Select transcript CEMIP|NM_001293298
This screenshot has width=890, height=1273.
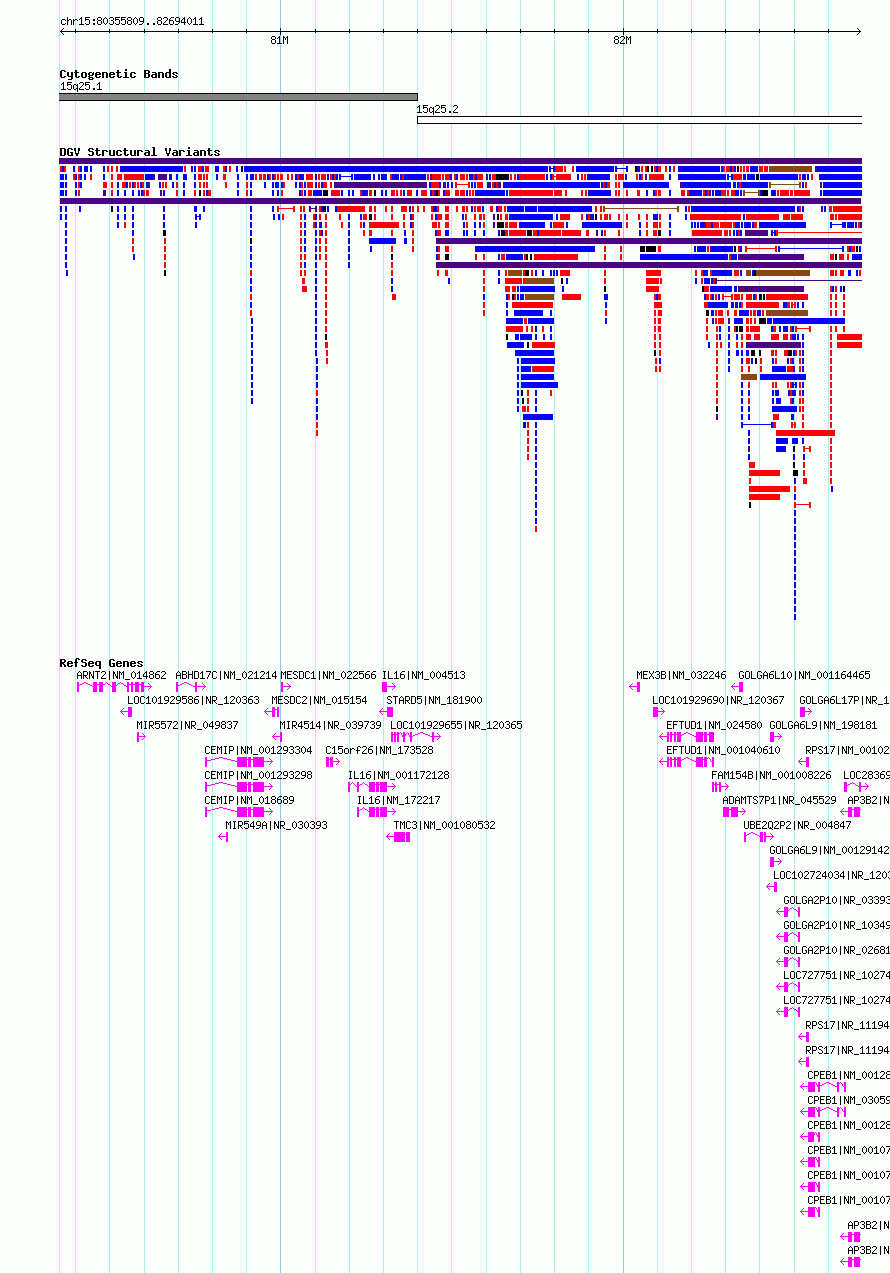coord(259,775)
